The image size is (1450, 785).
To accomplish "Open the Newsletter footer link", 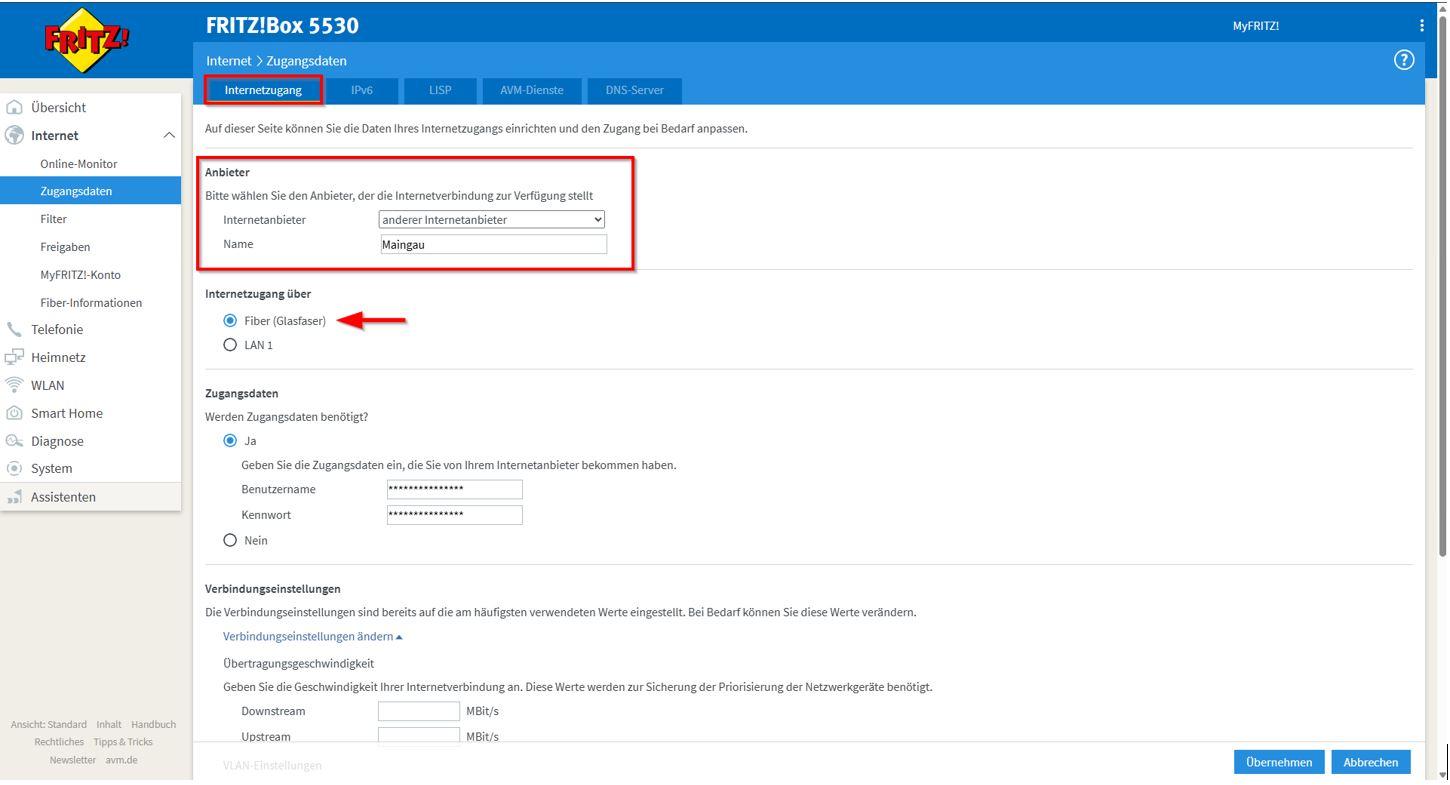I will pos(73,760).
